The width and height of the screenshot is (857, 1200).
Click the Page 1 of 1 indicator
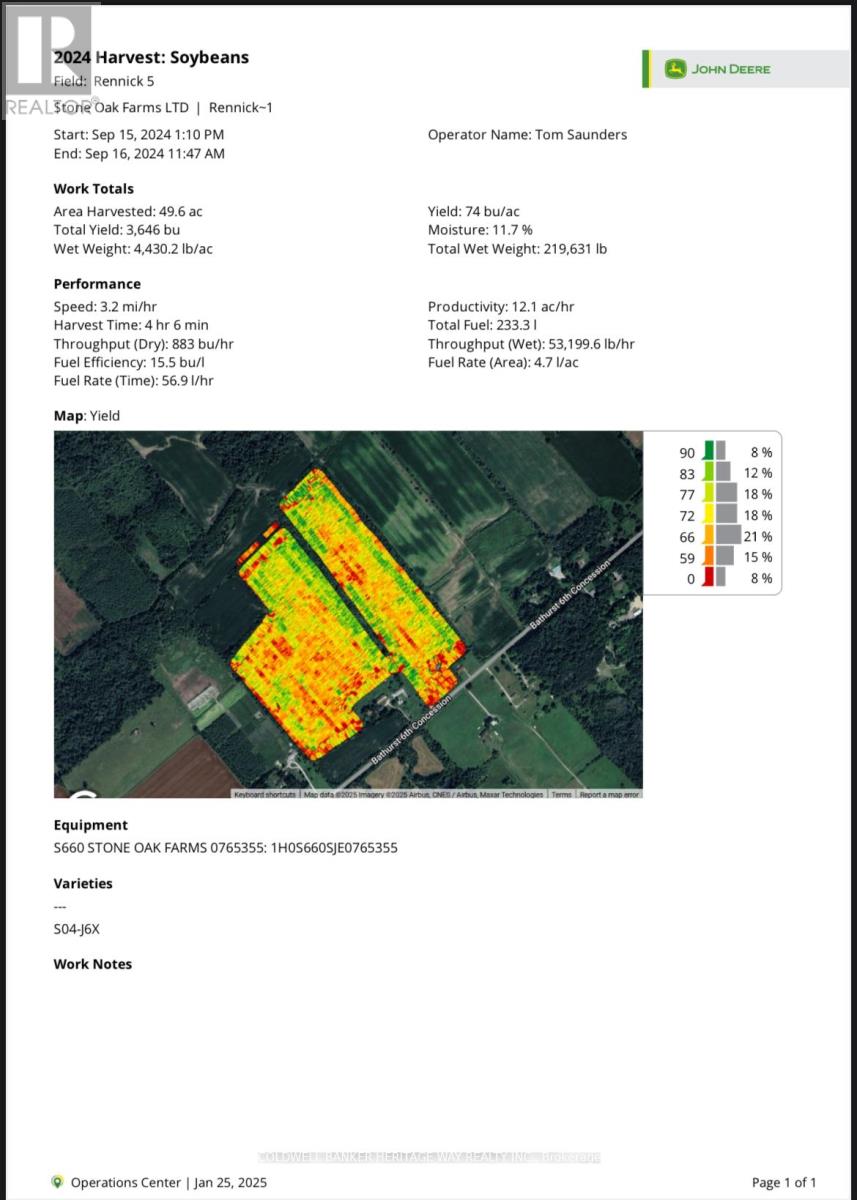tap(784, 1182)
